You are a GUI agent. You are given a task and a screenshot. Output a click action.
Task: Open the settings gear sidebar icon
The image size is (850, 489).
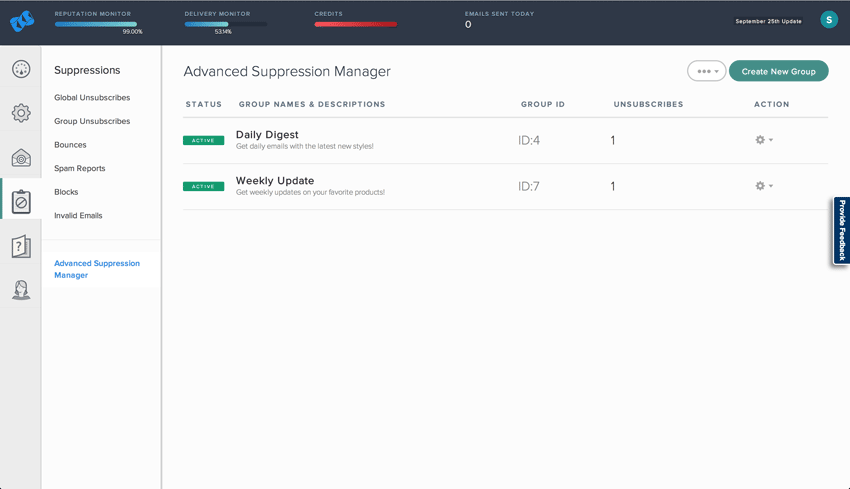pyautogui.click(x=21, y=113)
